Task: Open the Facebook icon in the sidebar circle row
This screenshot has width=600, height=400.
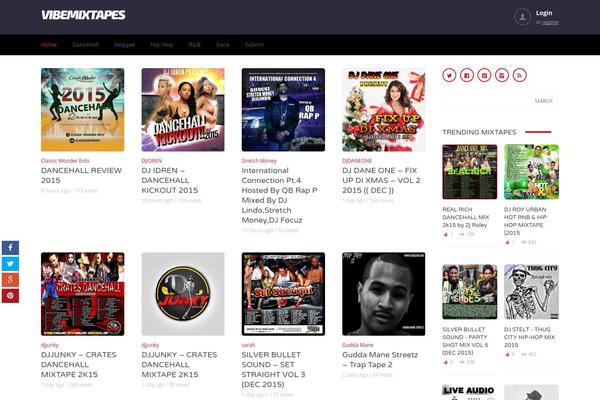Action: pos(467,75)
